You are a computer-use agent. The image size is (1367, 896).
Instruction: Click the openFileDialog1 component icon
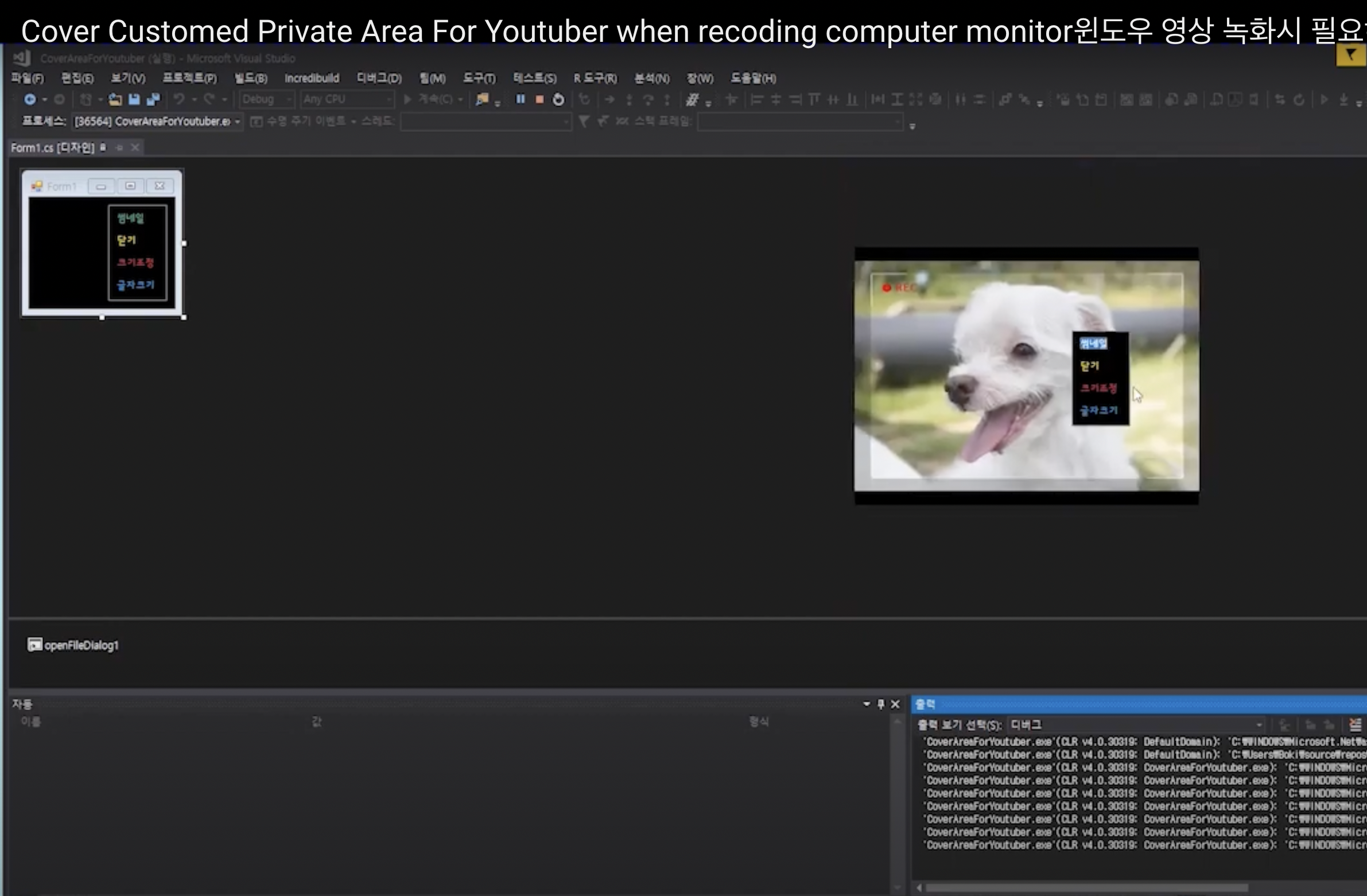point(34,645)
